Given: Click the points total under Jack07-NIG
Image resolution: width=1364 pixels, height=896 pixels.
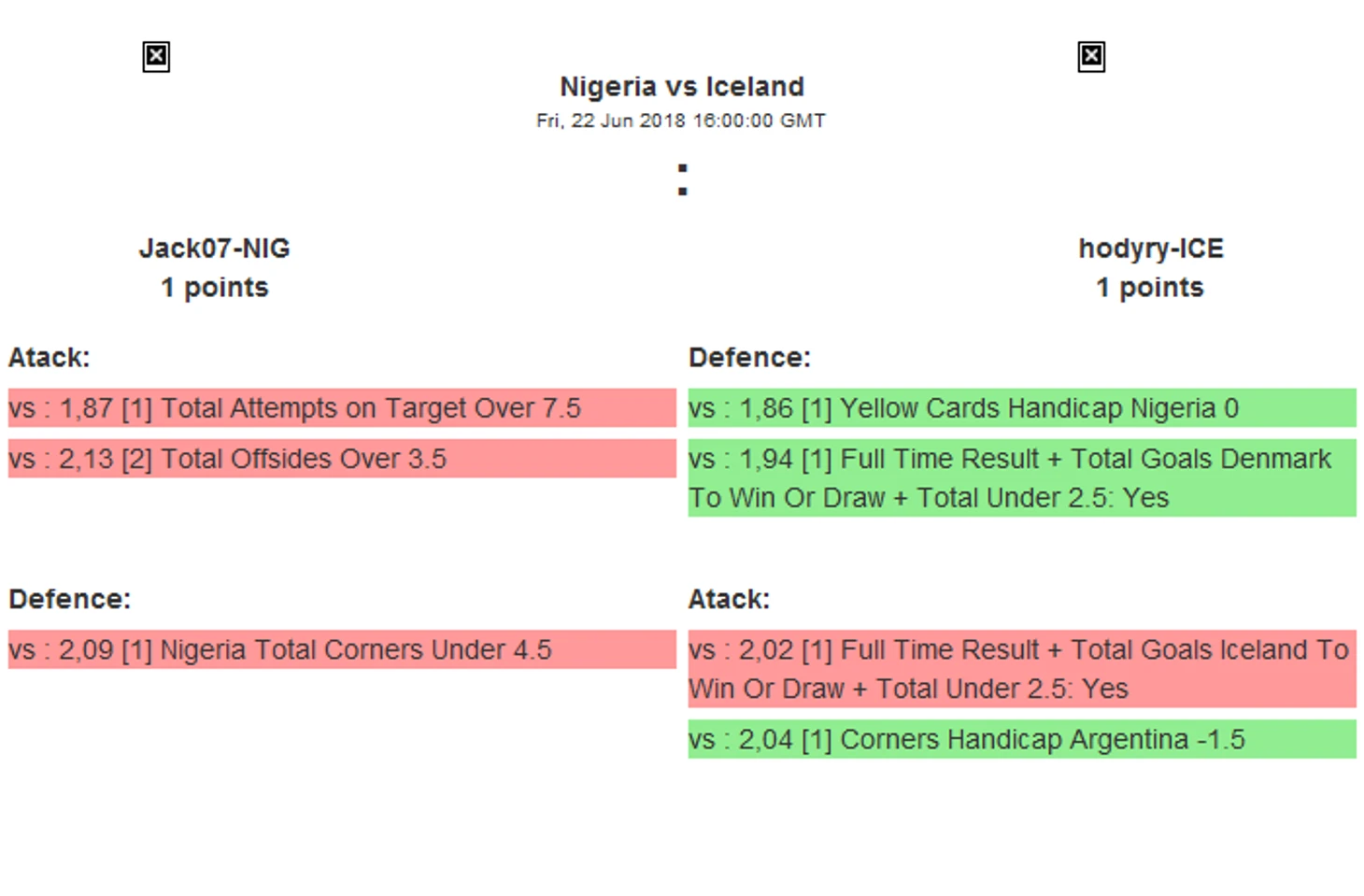Looking at the screenshot, I should (x=215, y=288).
